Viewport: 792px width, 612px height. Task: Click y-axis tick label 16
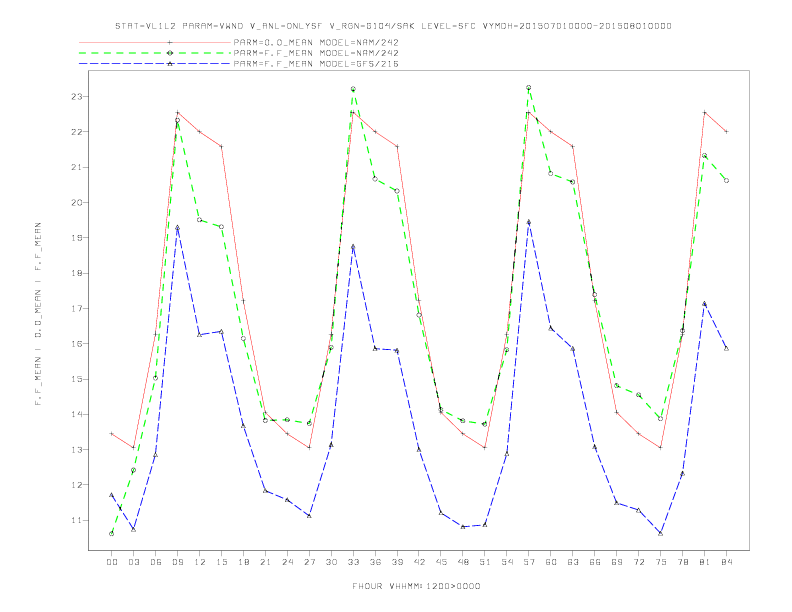[76, 344]
